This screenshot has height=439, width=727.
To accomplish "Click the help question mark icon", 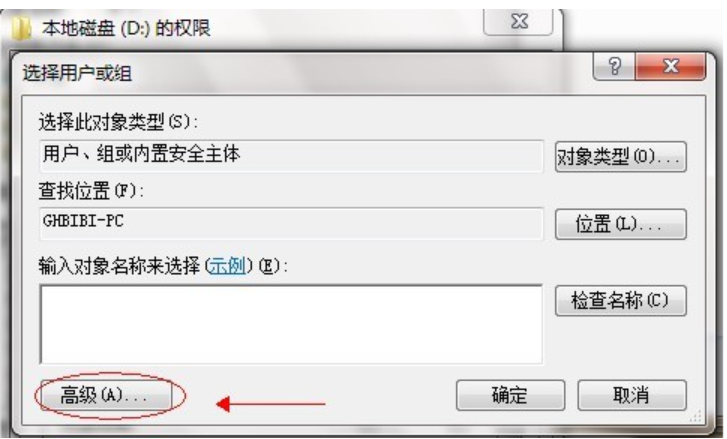I will (x=614, y=67).
